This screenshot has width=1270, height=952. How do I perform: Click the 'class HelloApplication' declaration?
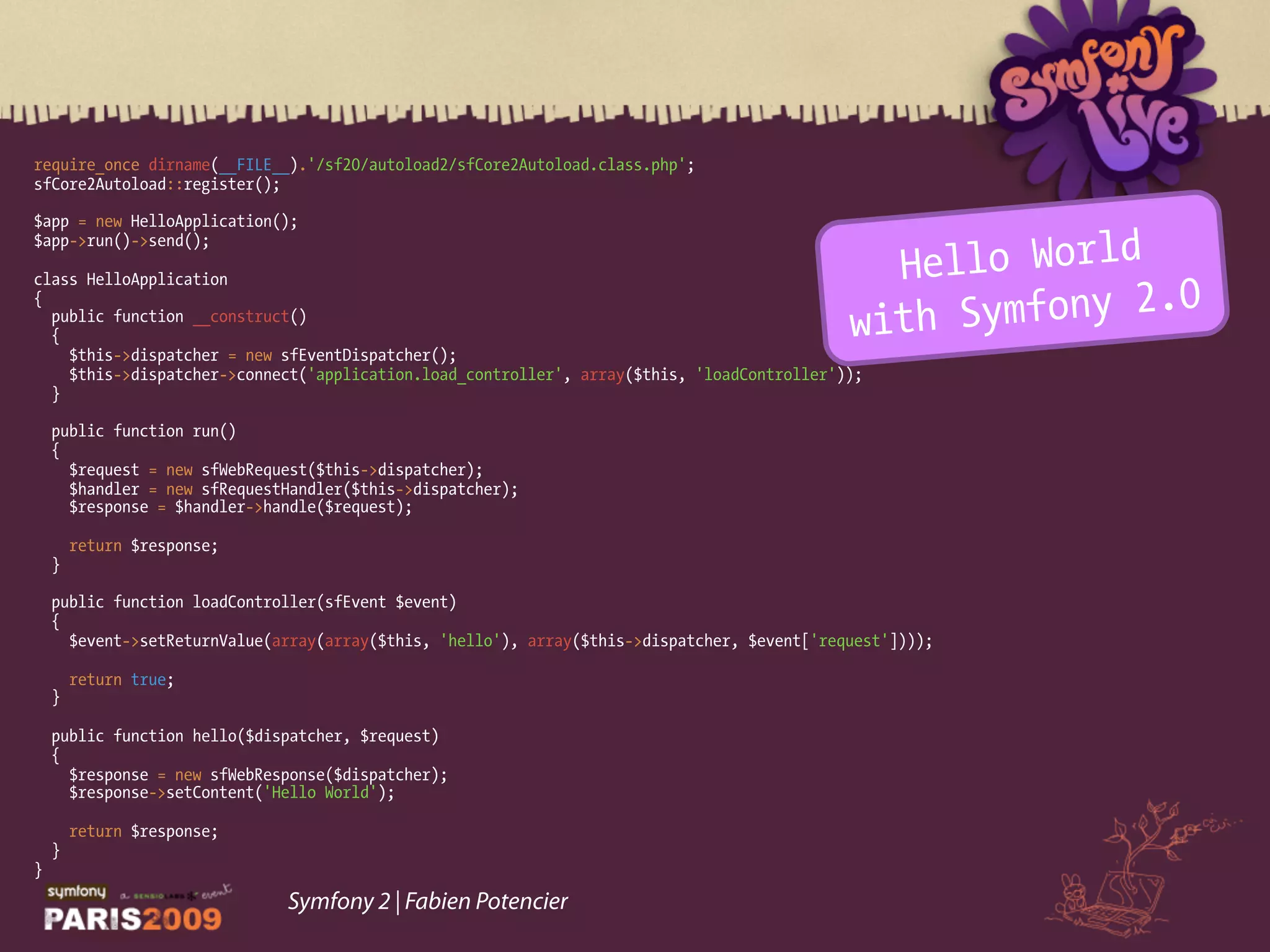131,280
